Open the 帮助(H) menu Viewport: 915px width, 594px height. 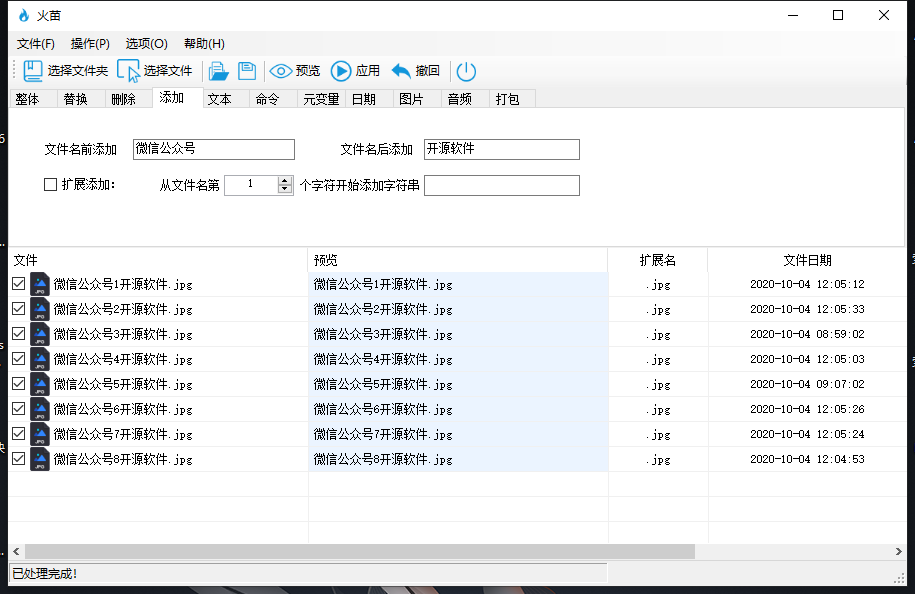pos(204,44)
